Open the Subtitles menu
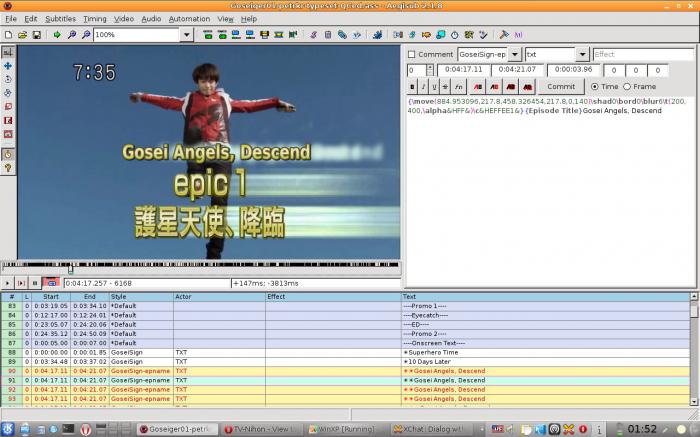This screenshot has width=700, height=437. (x=60, y=19)
